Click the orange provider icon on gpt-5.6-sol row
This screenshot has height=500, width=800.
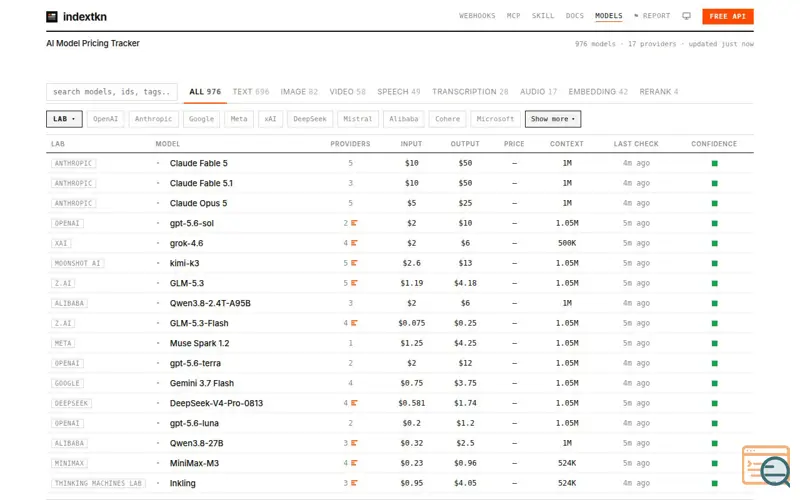coord(354,223)
